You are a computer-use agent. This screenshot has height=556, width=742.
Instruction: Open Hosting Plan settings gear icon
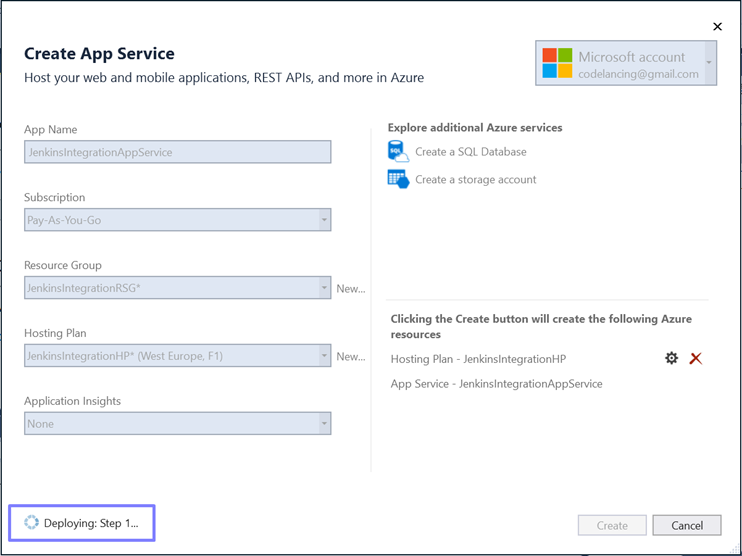point(671,358)
